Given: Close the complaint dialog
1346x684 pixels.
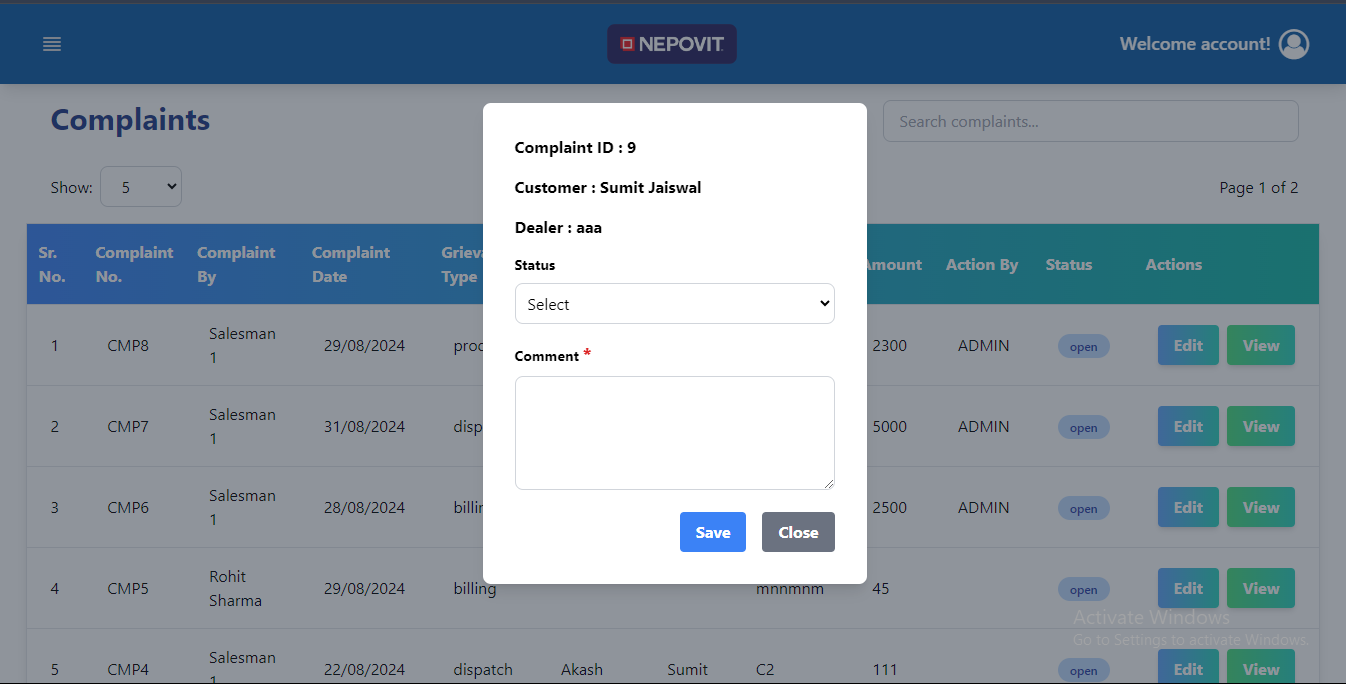Looking at the screenshot, I should pos(798,532).
